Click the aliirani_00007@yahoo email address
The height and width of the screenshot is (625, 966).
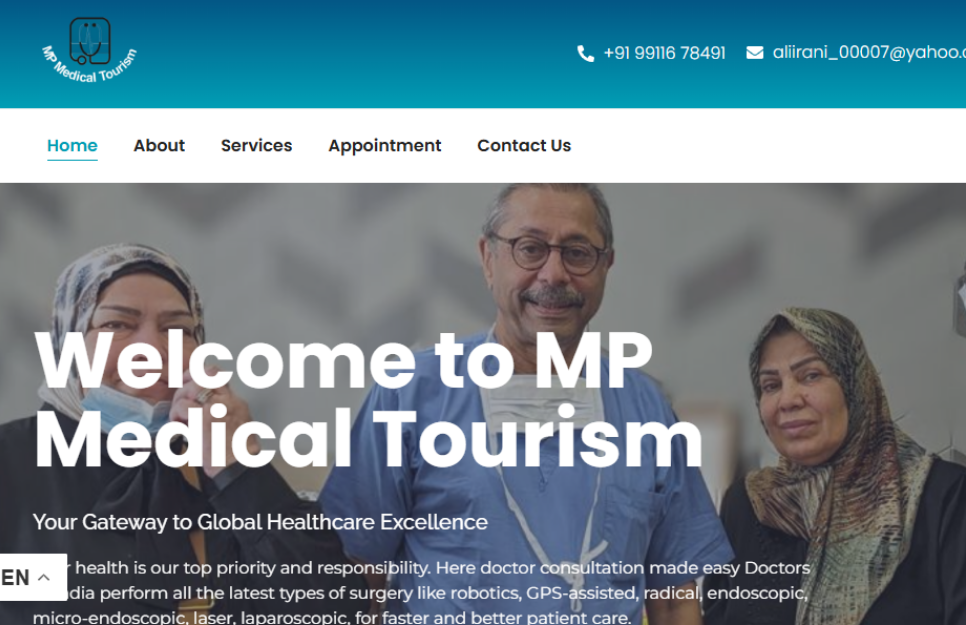tap(869, 52)
